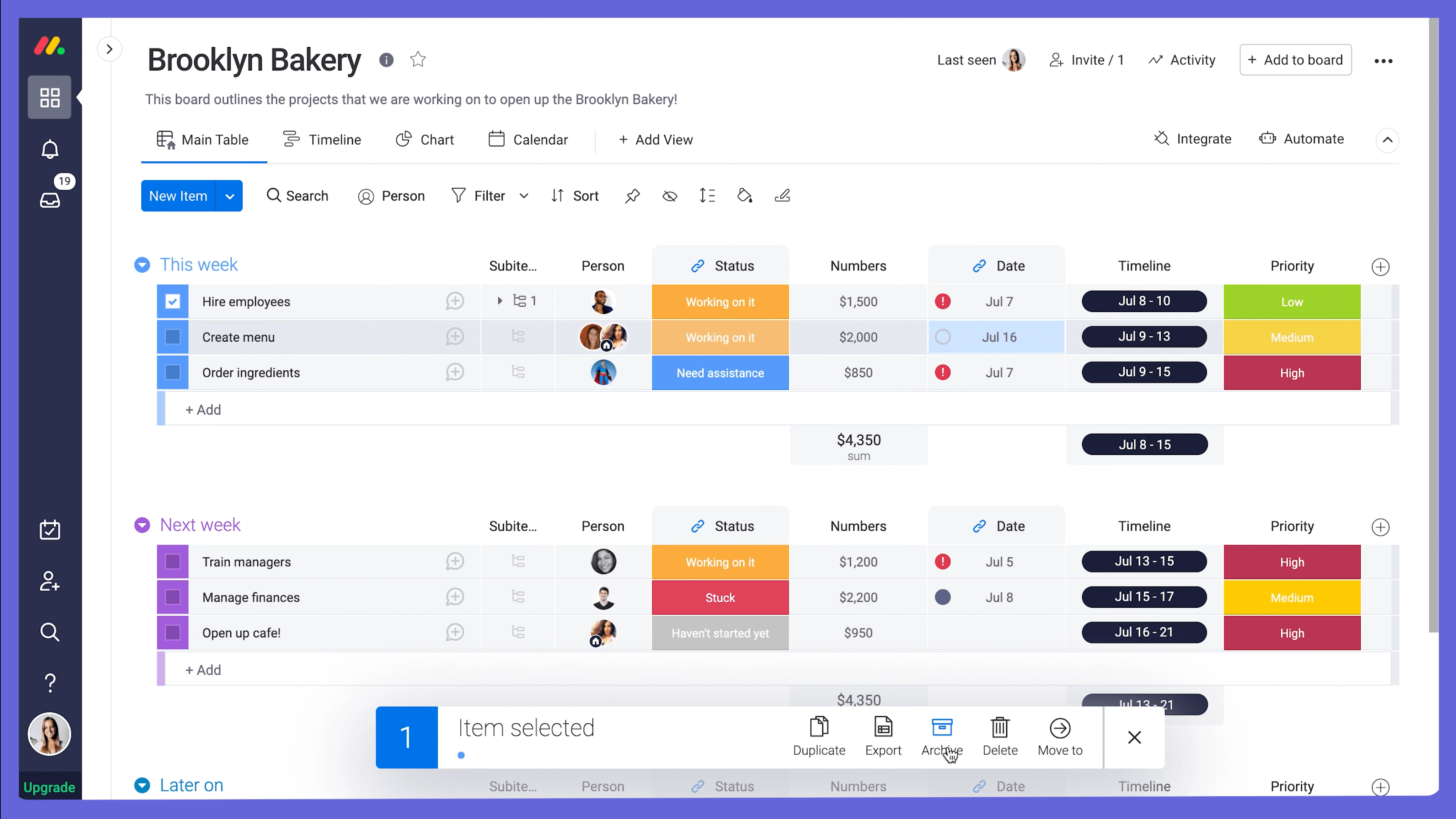Uncheck the Hire employees checkbox

coord(173,301)
